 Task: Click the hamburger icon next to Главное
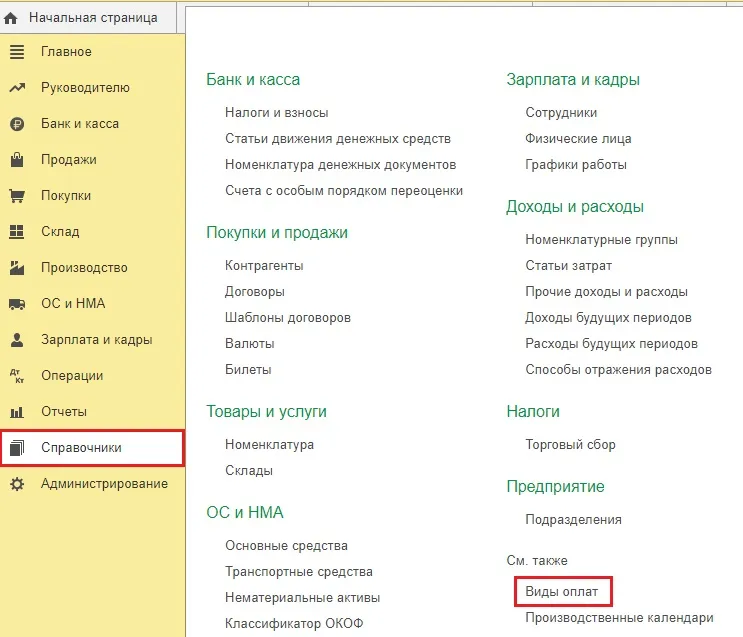point(16,51)
